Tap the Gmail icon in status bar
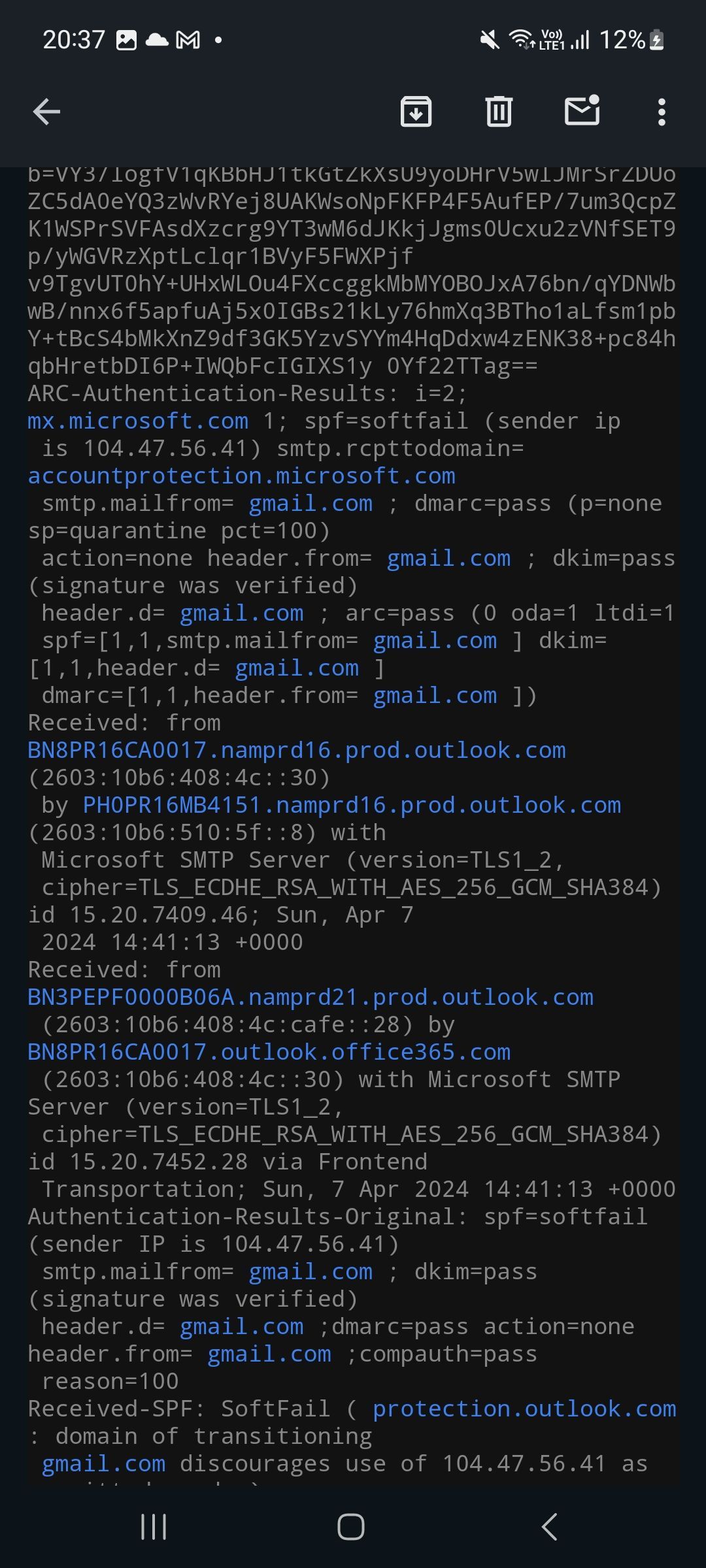 click(188, 41)
